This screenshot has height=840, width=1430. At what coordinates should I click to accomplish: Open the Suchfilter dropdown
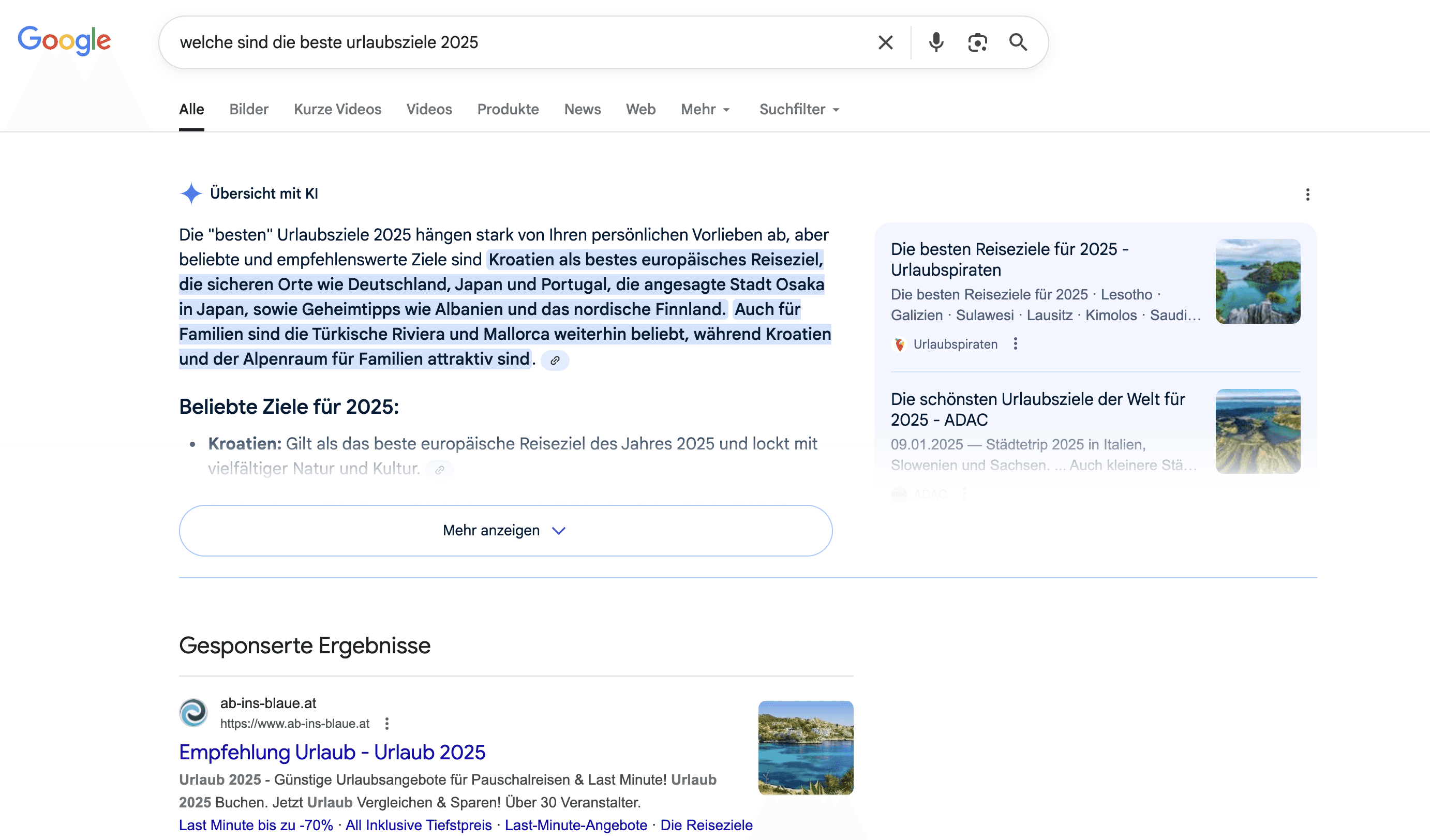[798, 110]
